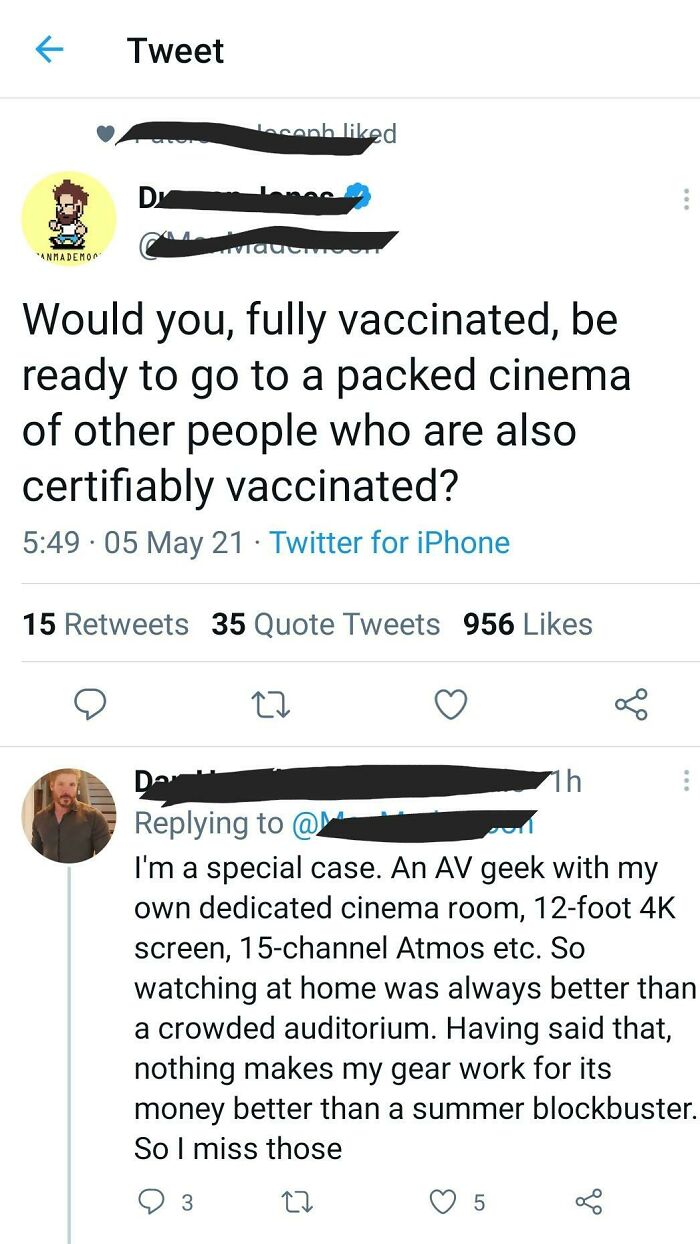Select the Tweet screen title

(x=176, y=50)
